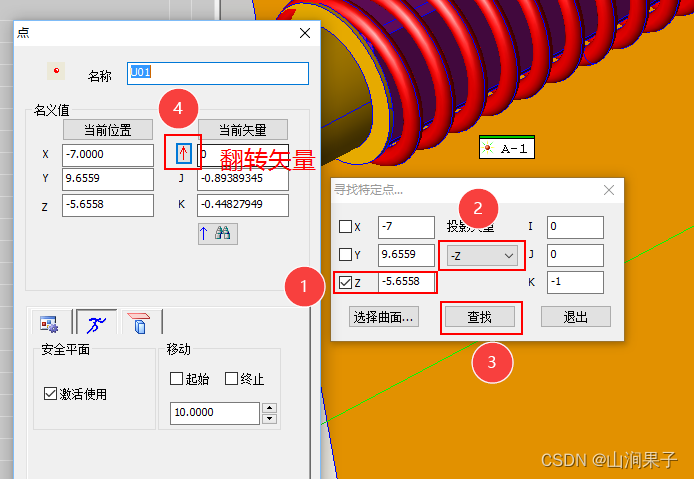Toggle 激活使用 safety plane checkbox
This screenshot has width=694, height=479.
pos(50,394)
